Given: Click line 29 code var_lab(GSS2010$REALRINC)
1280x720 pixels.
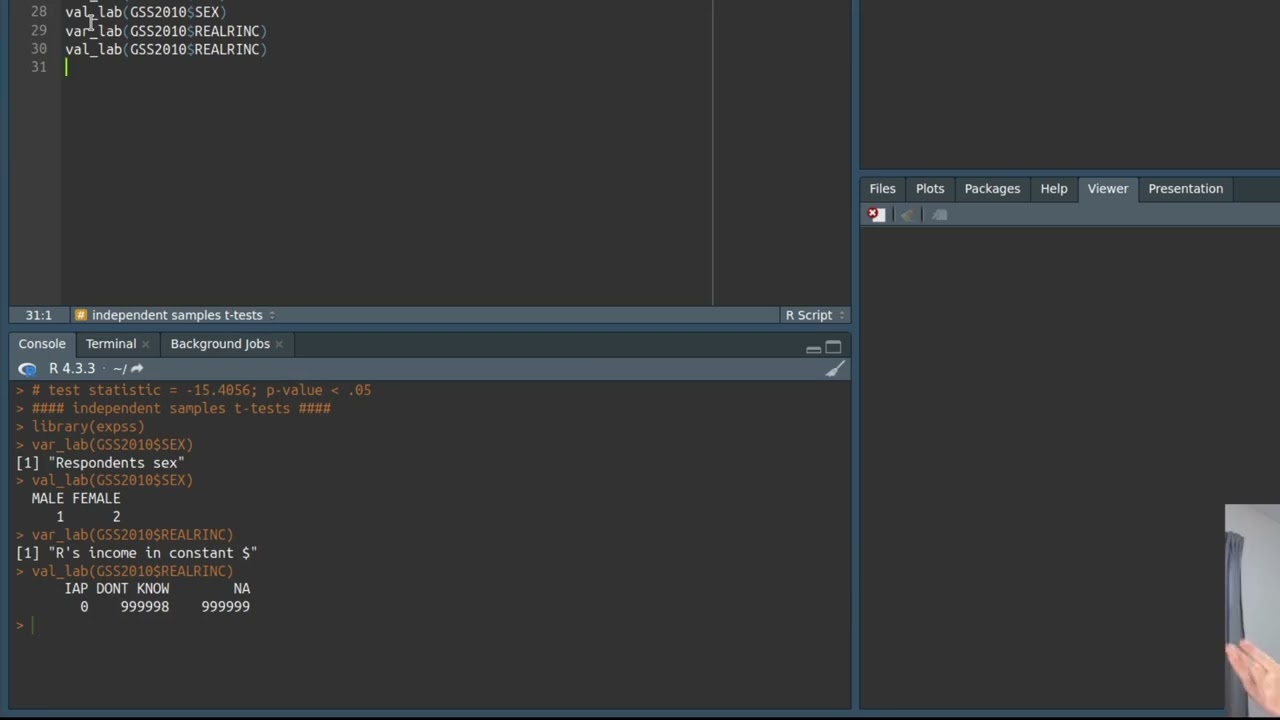Looking at the screenshot, I should 166,31.
